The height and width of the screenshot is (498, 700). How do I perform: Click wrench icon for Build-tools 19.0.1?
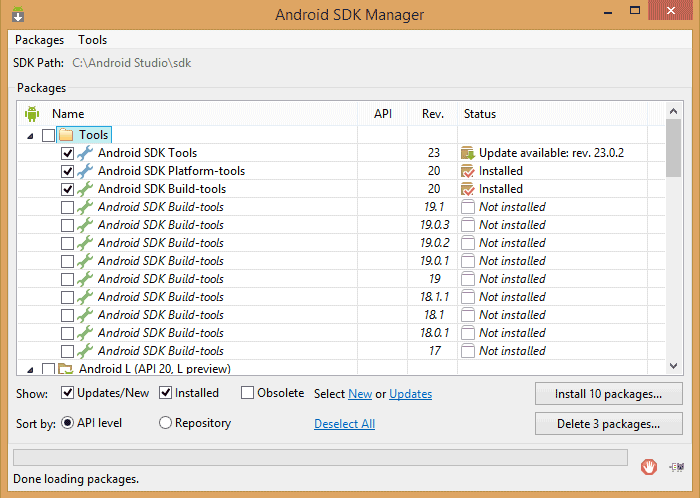[85, 261]
